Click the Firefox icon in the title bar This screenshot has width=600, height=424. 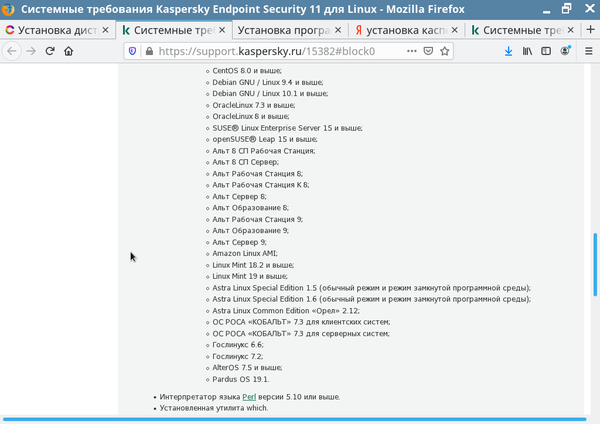tap(8, 9)
